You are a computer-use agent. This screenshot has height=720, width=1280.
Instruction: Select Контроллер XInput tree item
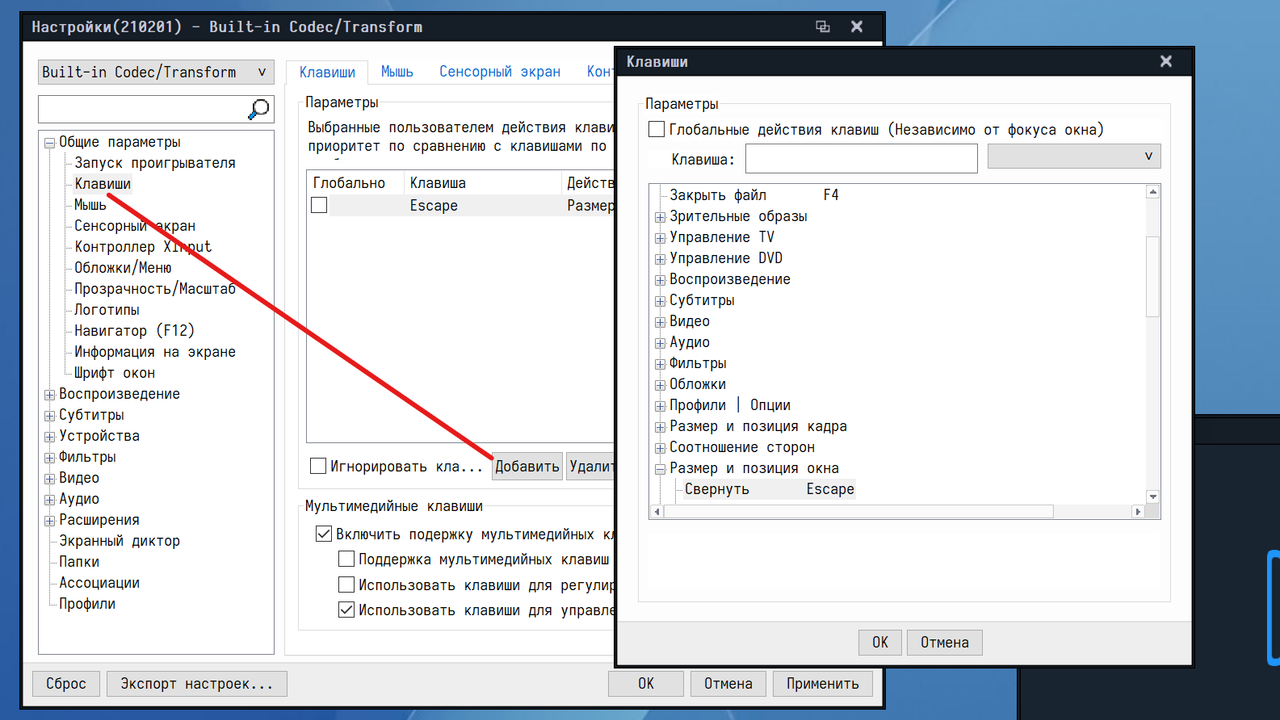tap(143, 247)
